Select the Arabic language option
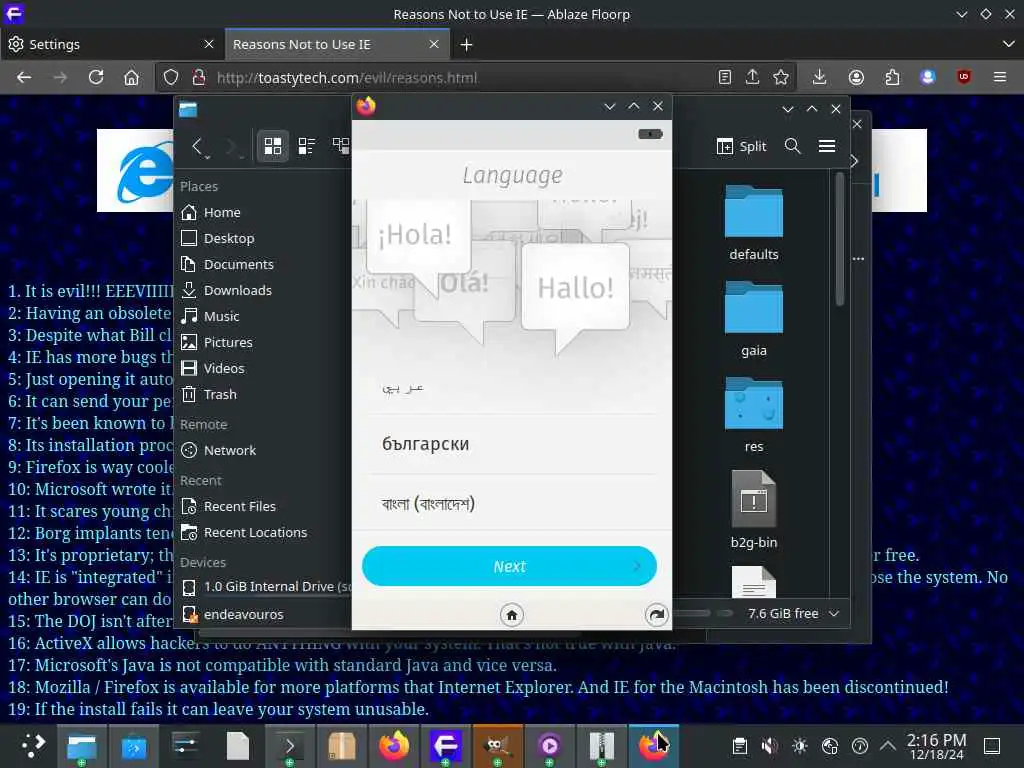The height and width of the screenshot is (768, 1024). [x=511, y=389]
